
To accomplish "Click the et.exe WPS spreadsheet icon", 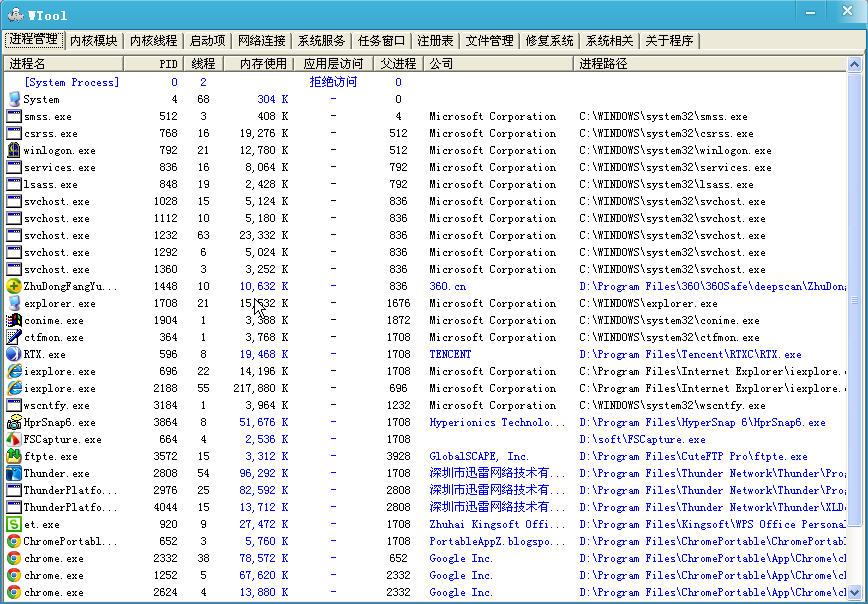I will coord(14,525).
